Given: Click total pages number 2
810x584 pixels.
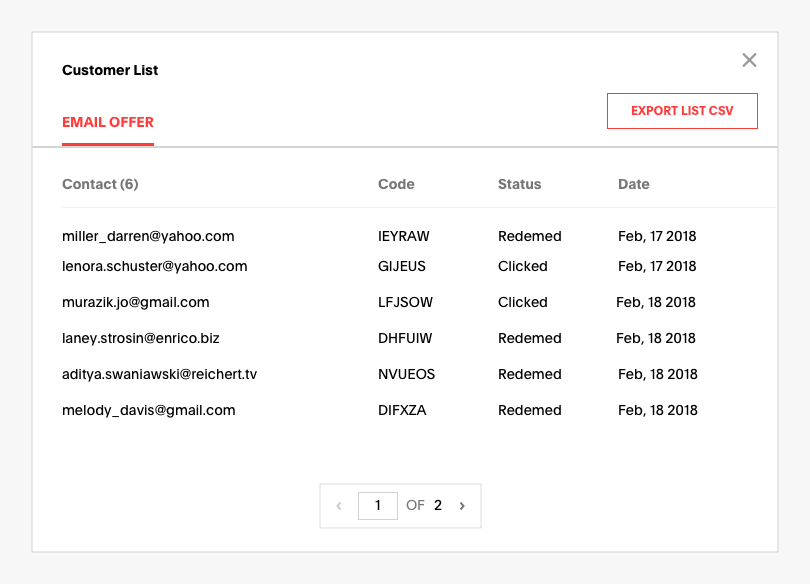Looking at the screenshot, I should pos(438,506).
